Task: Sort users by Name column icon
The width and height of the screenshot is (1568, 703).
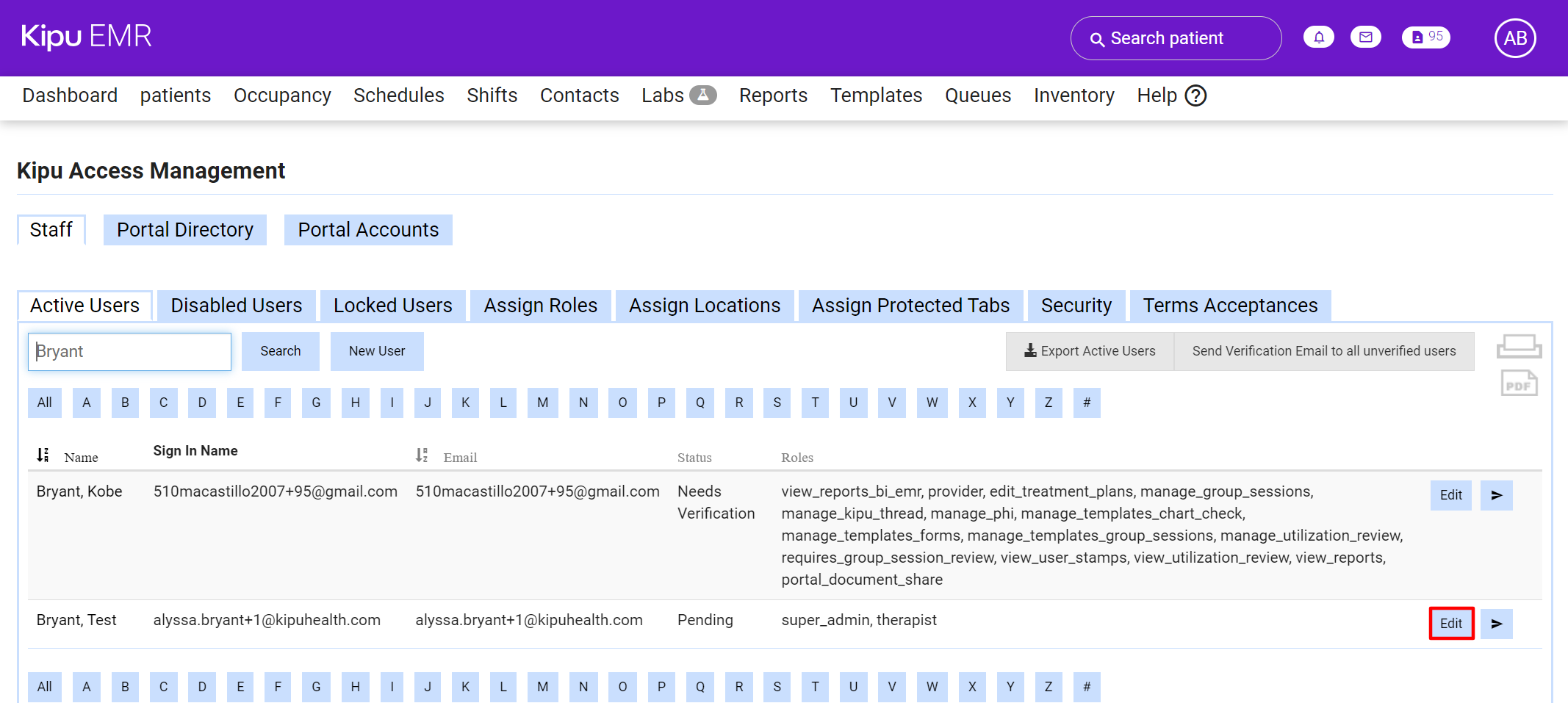Action: (x=43, y=455)
